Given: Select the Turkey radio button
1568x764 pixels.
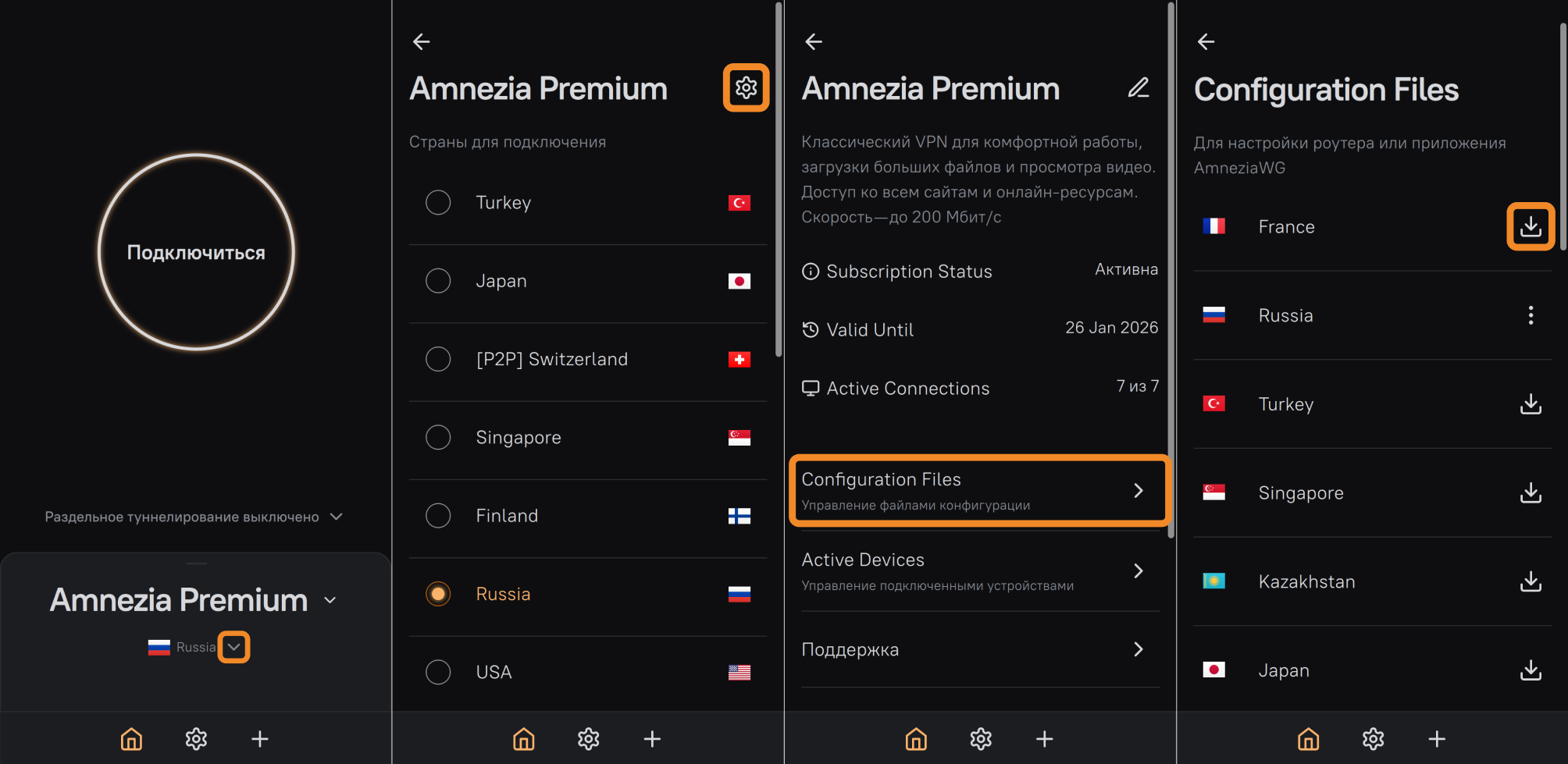Looking at the screenshot, I should 438,203.
